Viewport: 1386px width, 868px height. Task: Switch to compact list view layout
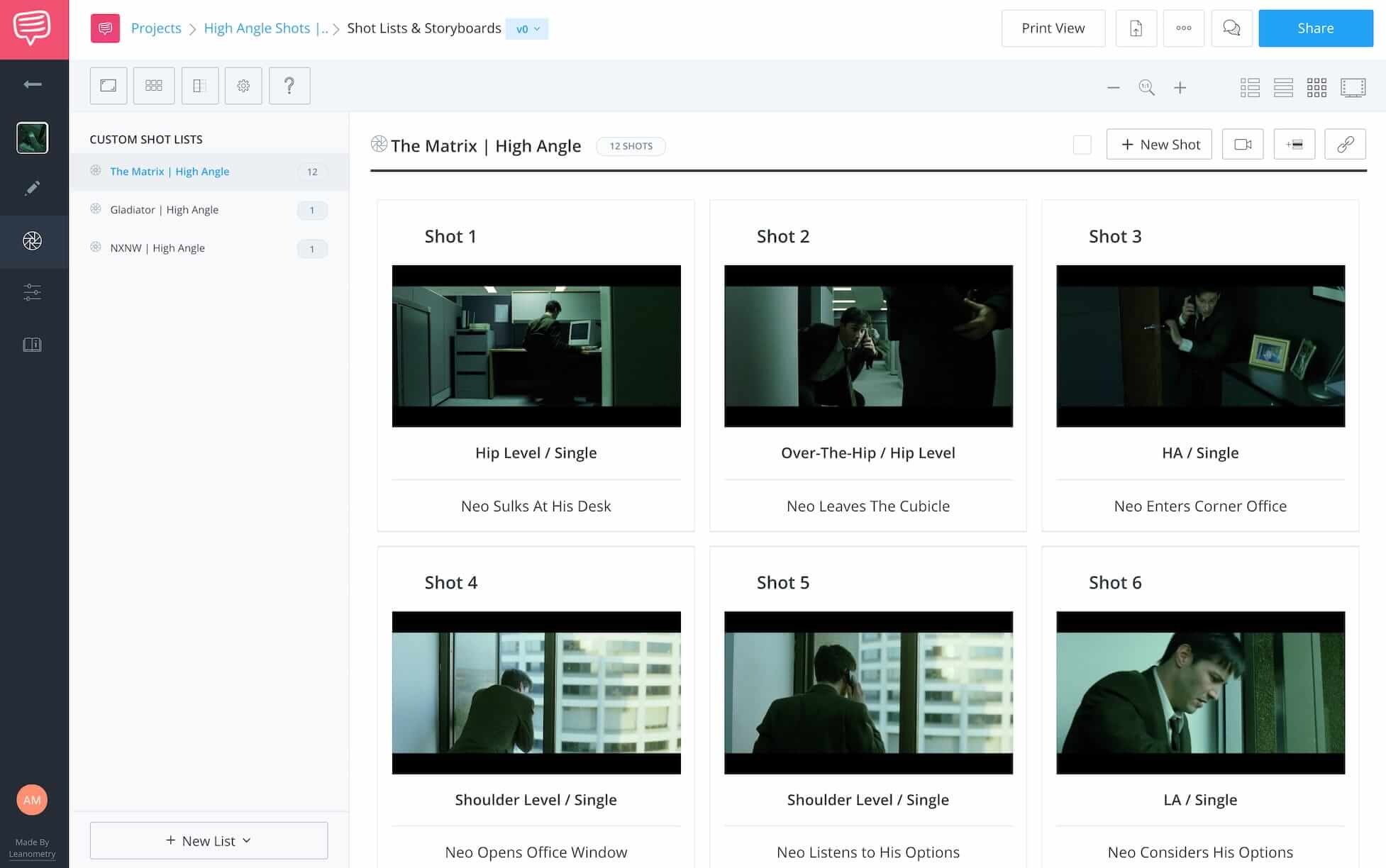(x=1283, y=87)
